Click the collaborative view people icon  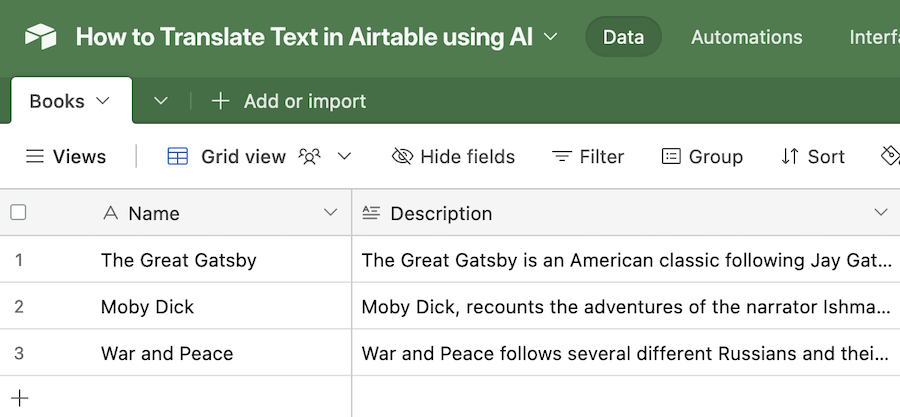[309, 157]
